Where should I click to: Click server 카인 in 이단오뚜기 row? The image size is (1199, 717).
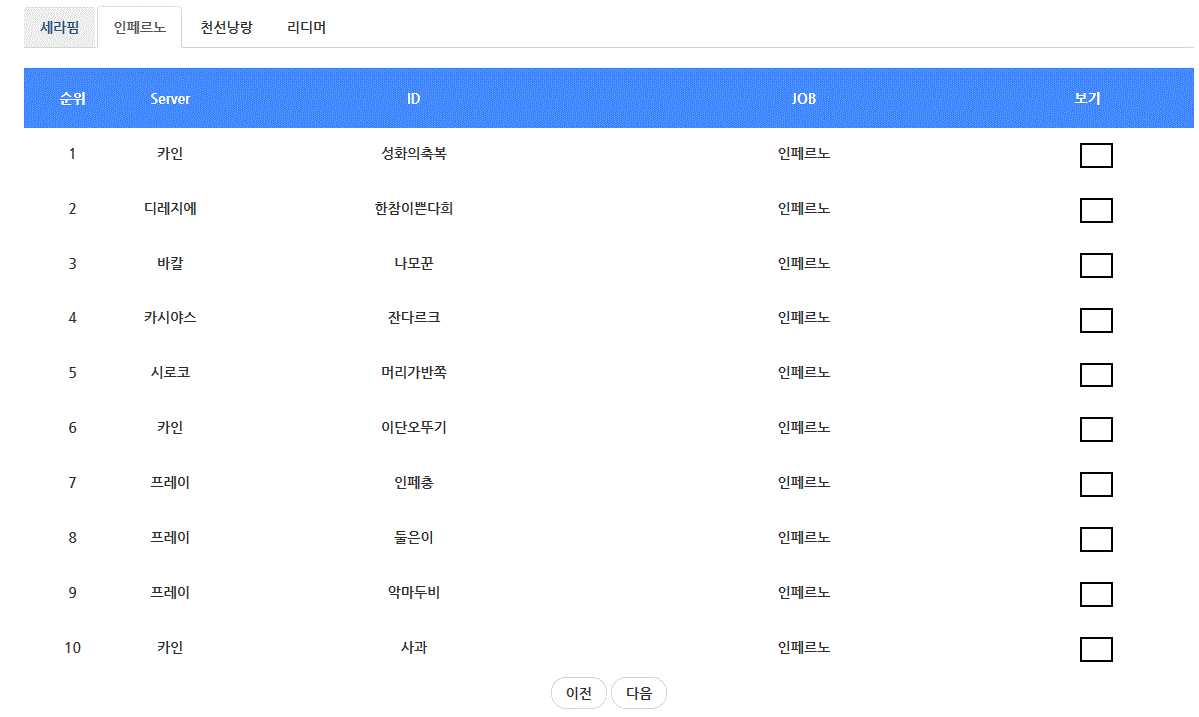[170, 427]
